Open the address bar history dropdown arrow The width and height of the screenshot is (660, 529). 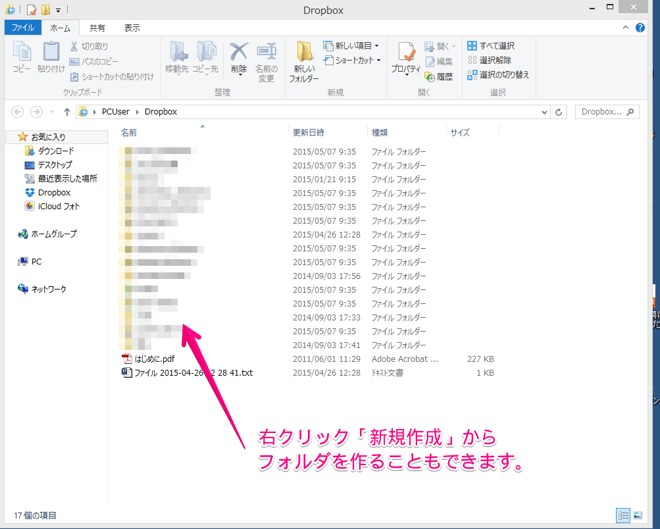544,113
